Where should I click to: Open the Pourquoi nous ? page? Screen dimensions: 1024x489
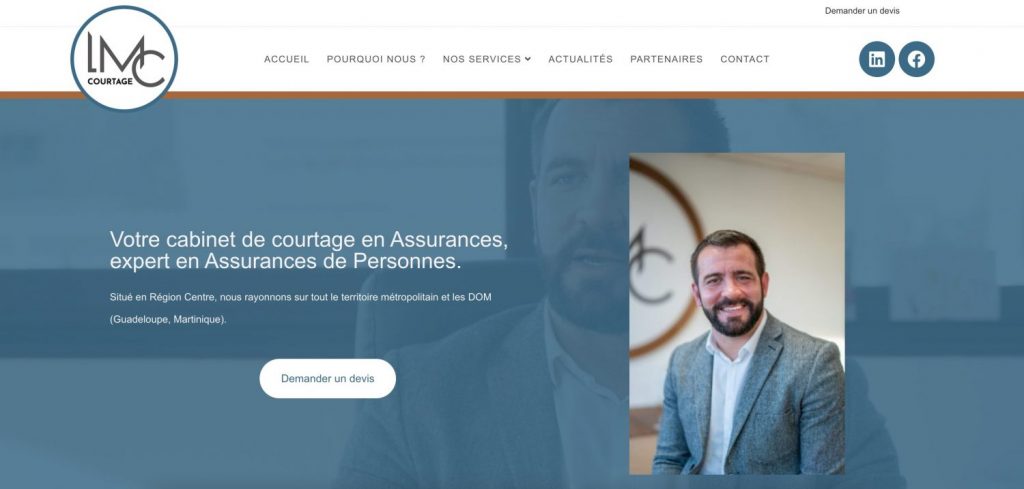376,59
